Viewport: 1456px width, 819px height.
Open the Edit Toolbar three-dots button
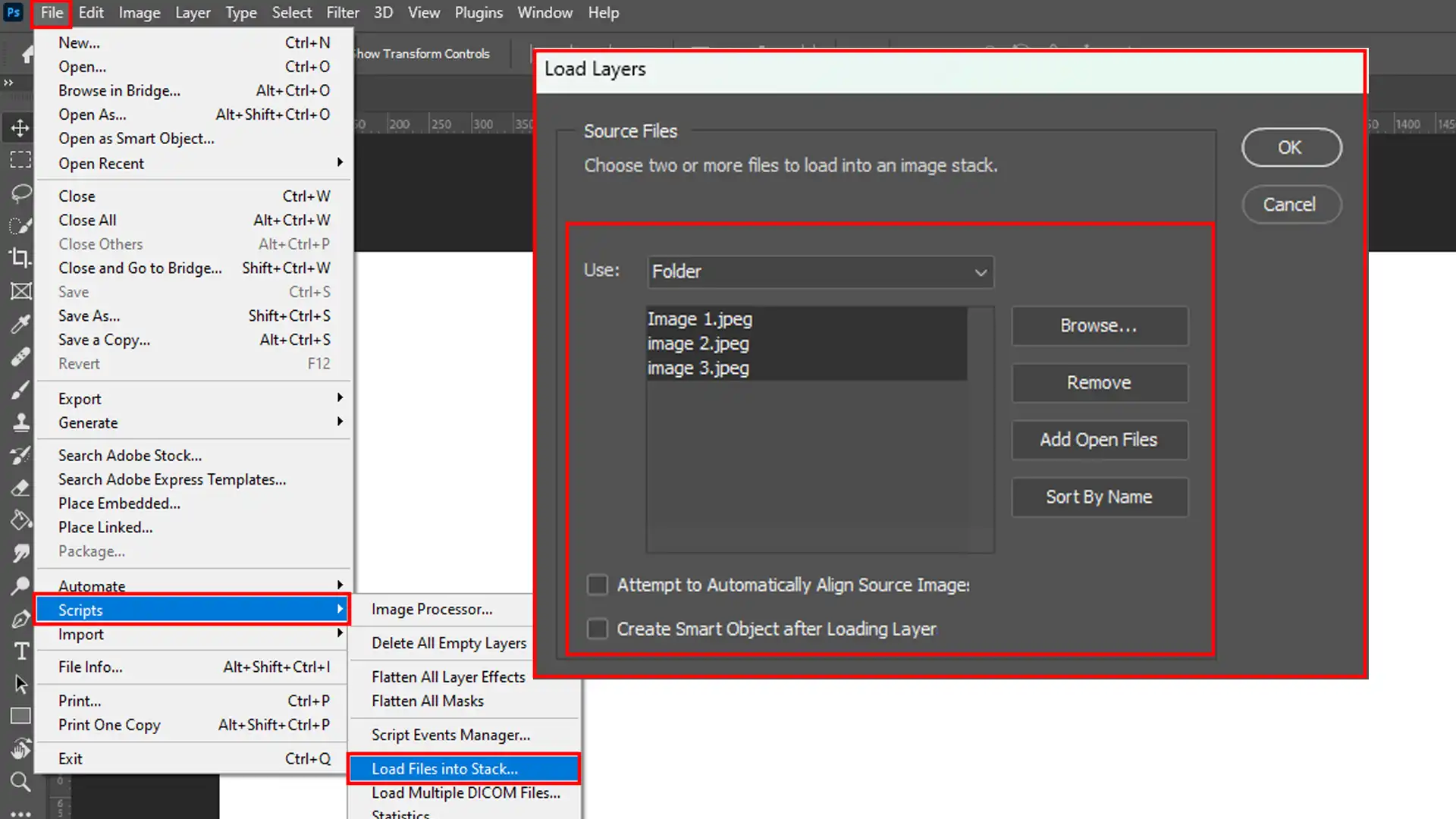pos(20,814)
